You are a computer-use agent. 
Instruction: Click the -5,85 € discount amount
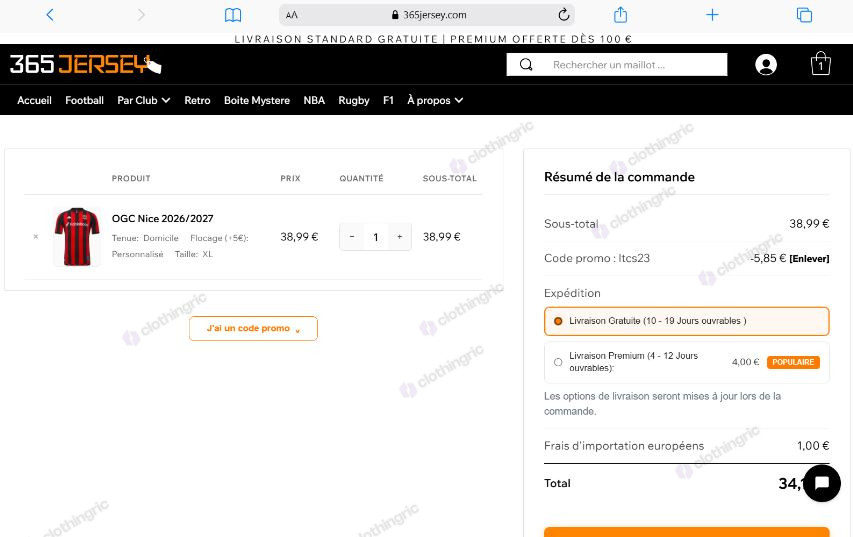coord(768,258)
